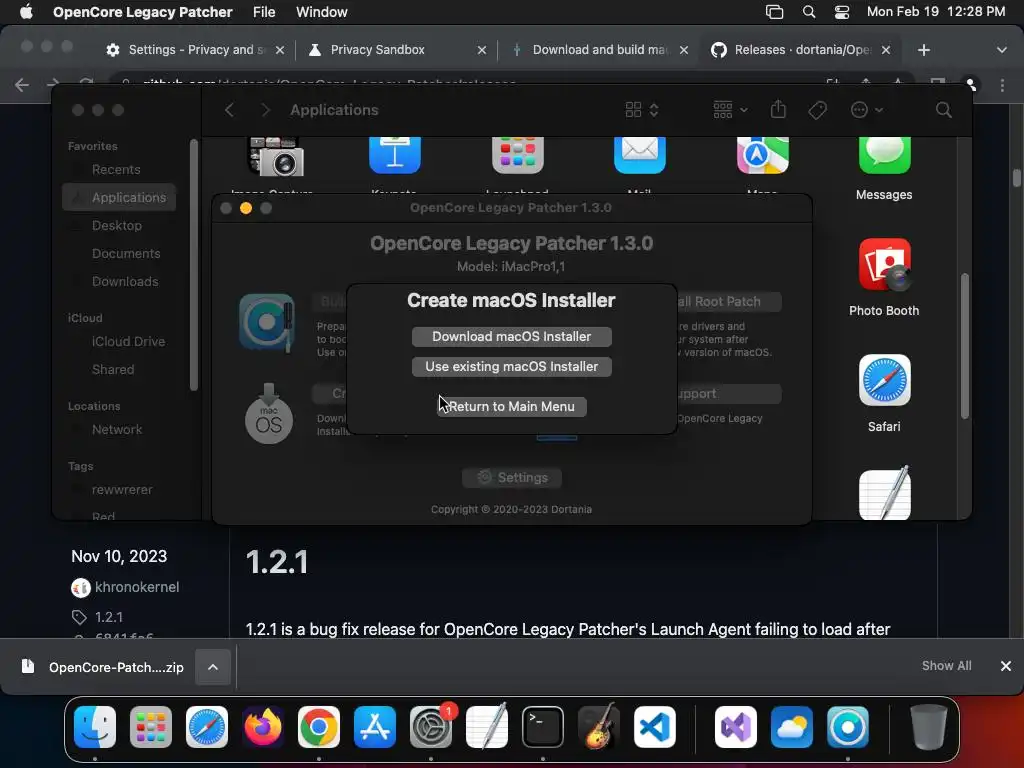Switch to Download and build macOS tab
Screen dimensions: 1024x768
coord(600,50)
